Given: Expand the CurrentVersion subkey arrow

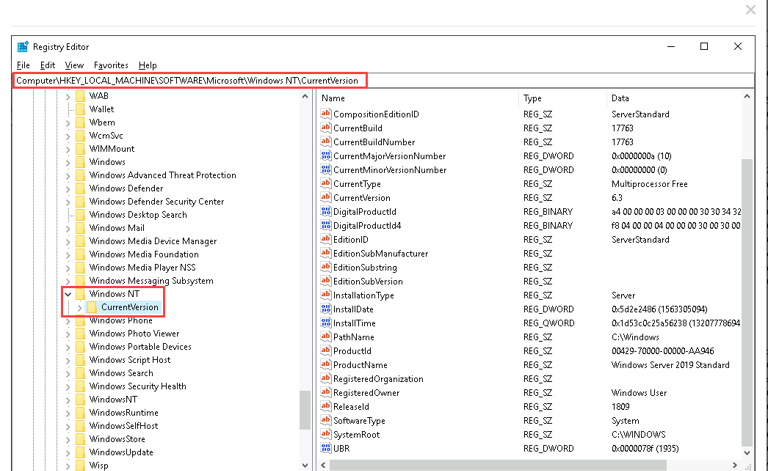Looking at the screenshot, I should (x=79, y=307).
